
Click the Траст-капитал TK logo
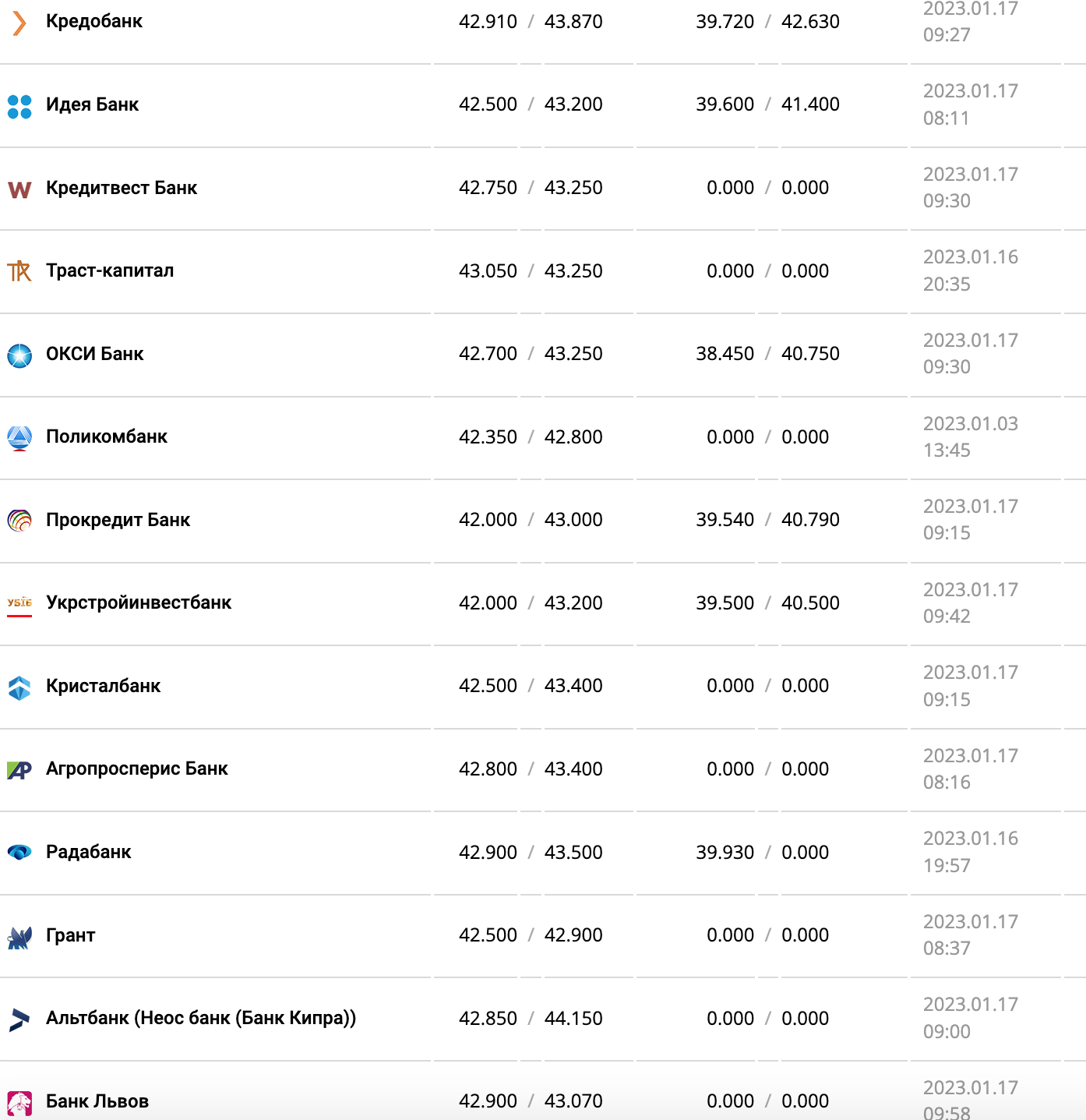[19, 272]
